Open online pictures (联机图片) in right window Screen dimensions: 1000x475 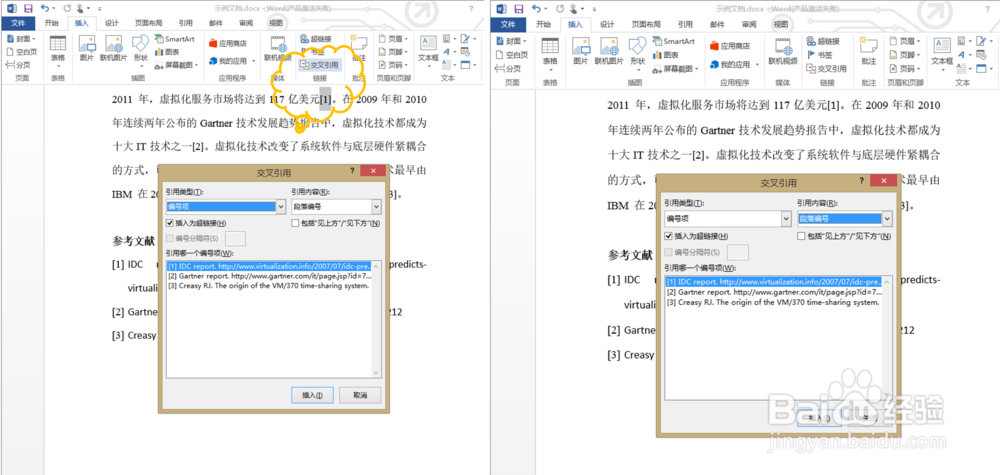[x=608, y=49]
